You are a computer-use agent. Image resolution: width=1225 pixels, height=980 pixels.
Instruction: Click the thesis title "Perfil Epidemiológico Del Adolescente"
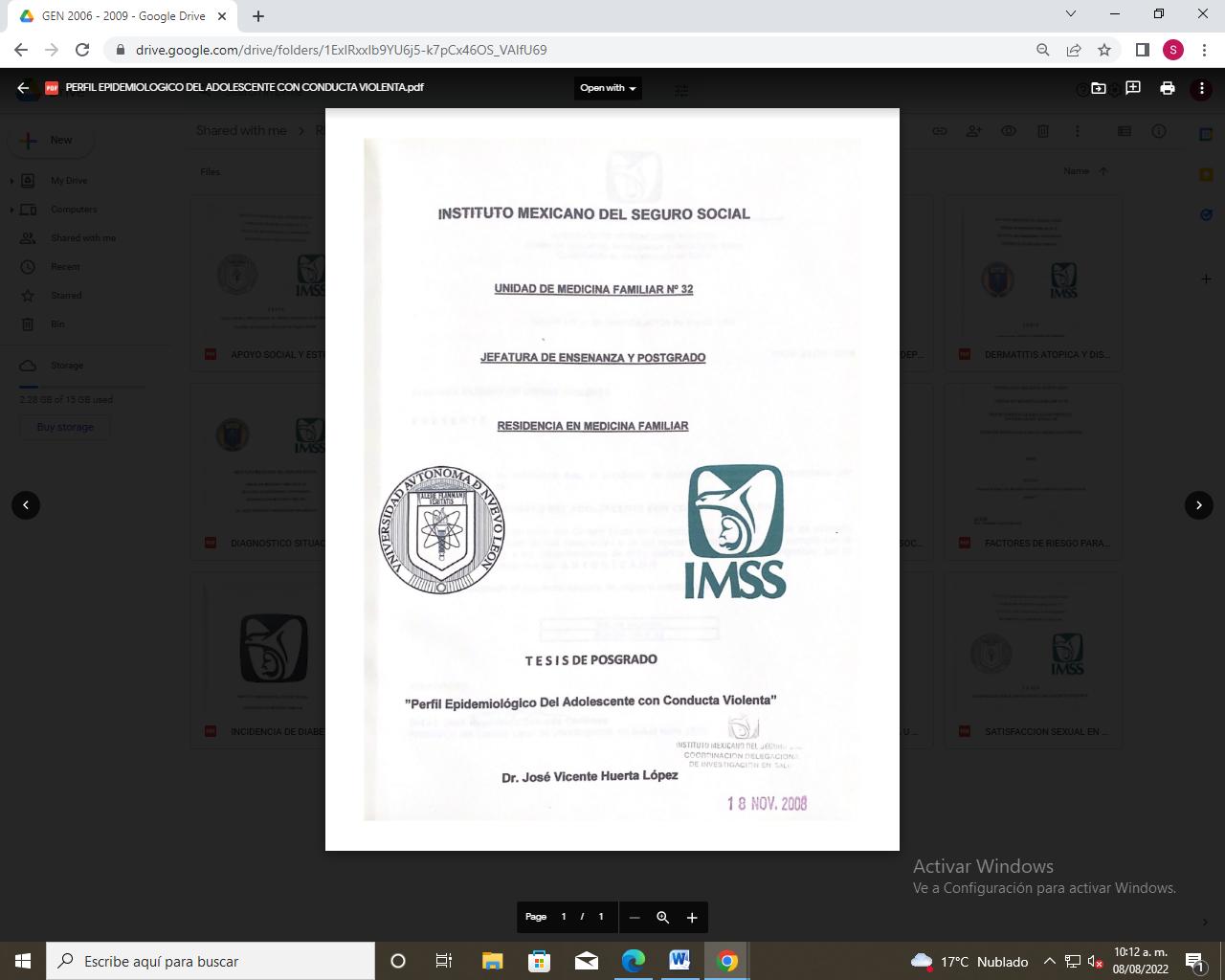point(590,702)
